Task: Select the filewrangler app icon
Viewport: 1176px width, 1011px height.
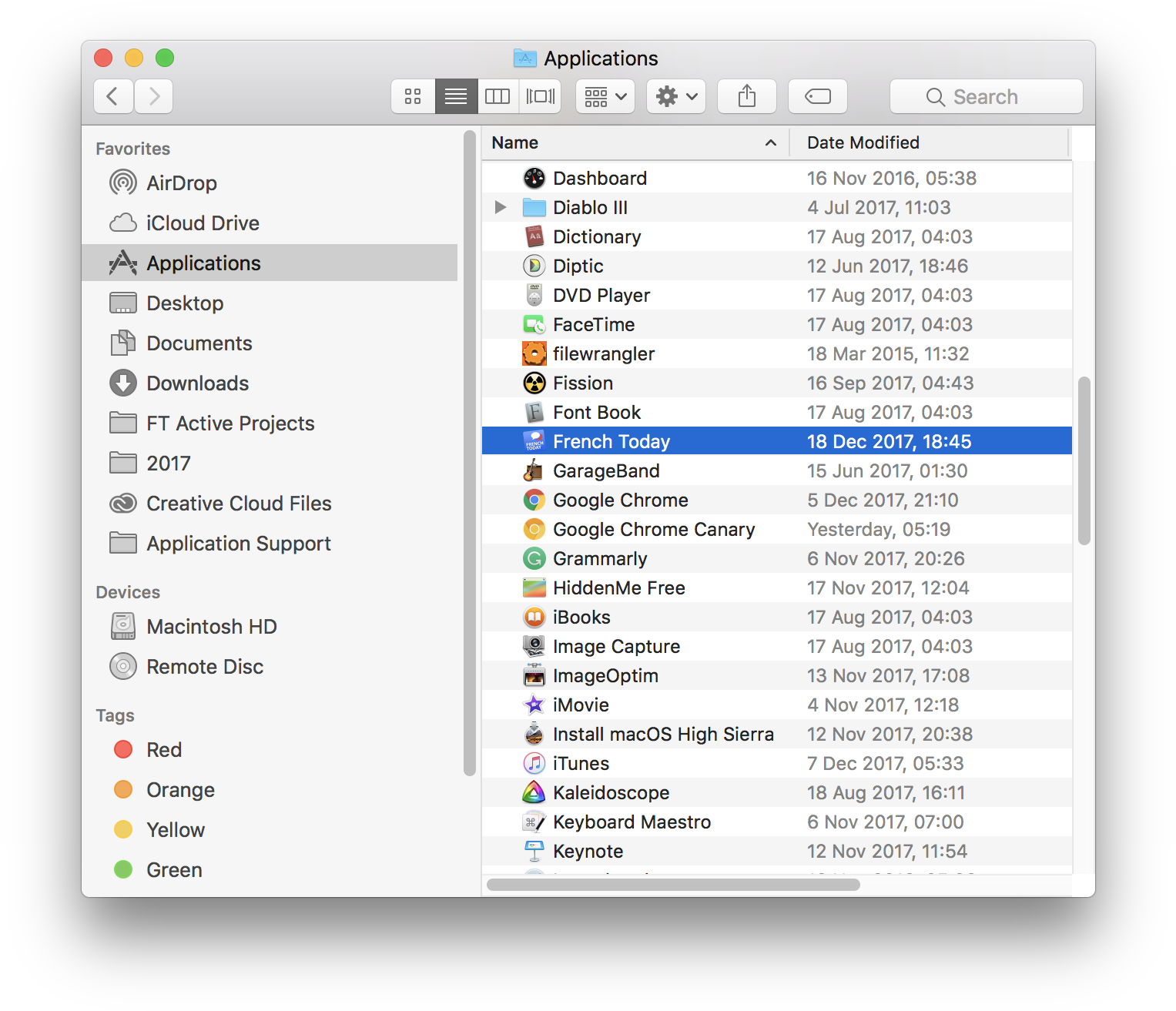Action: point(534,353)
